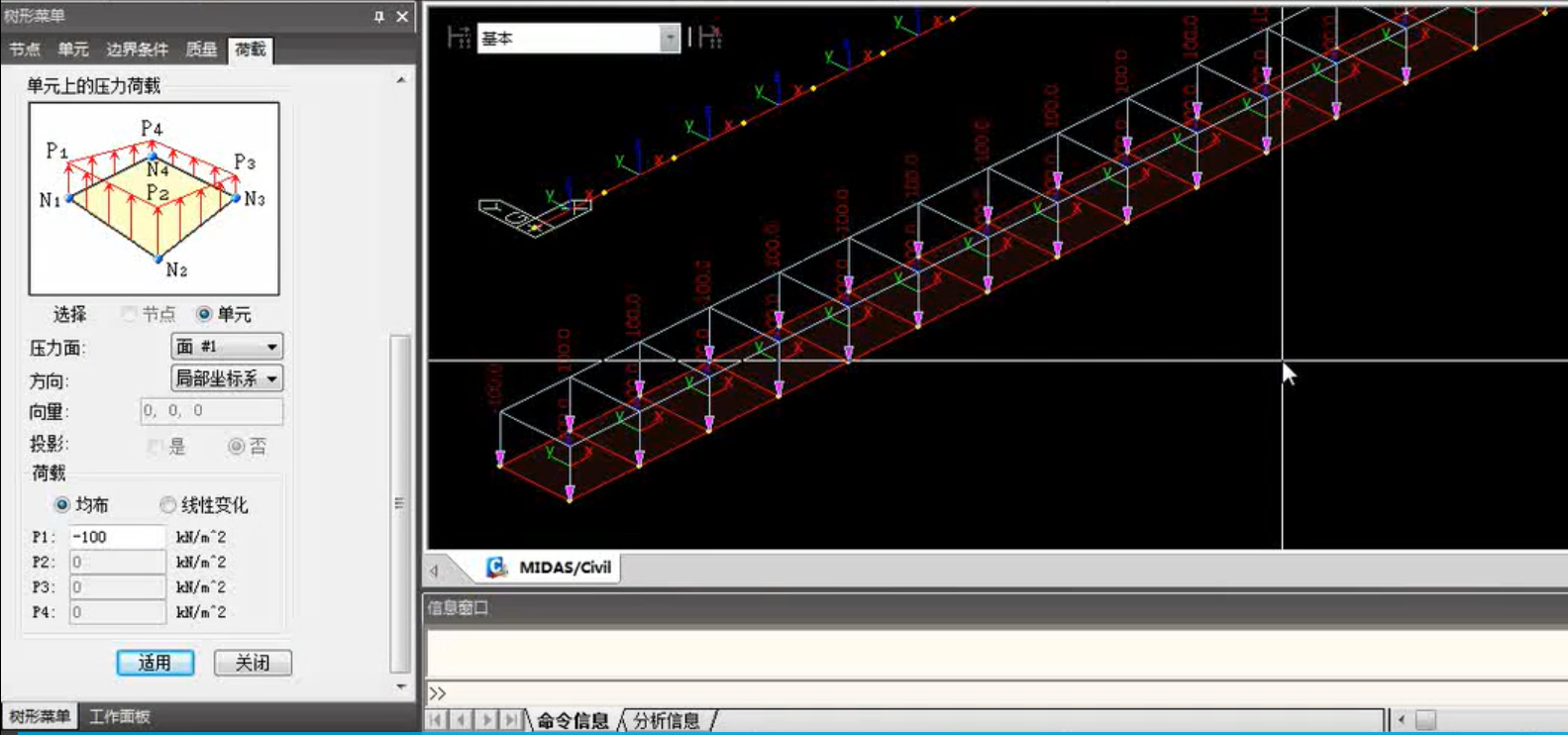
Task: Open the 基本 stage dropdown
Action: pyautogui.click(x=578, y=39)
